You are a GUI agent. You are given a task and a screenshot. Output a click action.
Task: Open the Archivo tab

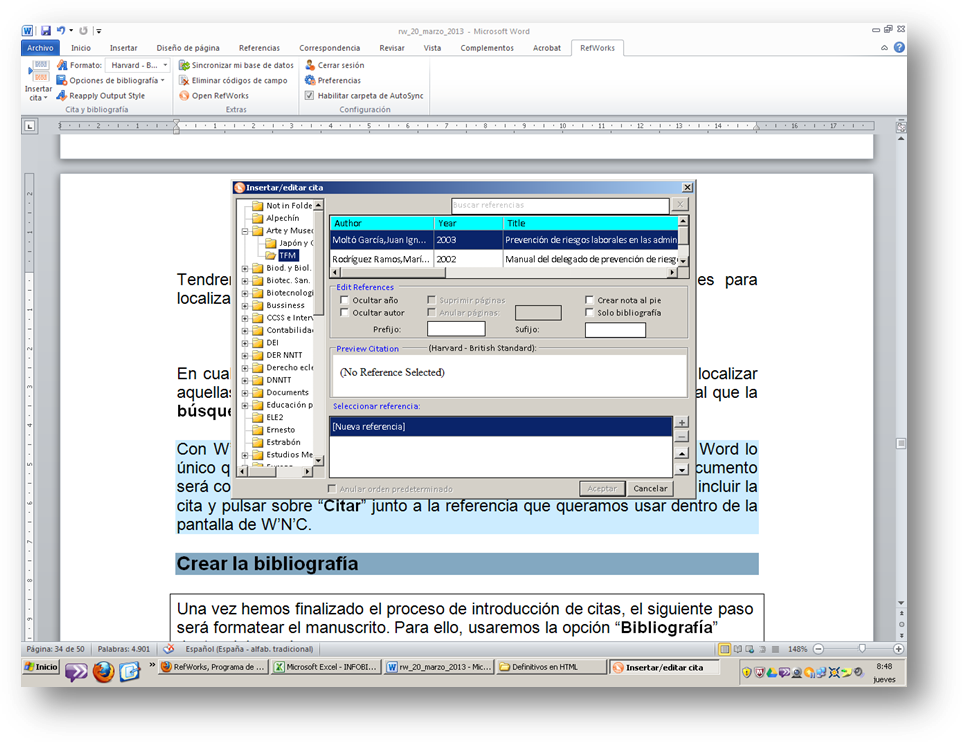click(40, 48)
